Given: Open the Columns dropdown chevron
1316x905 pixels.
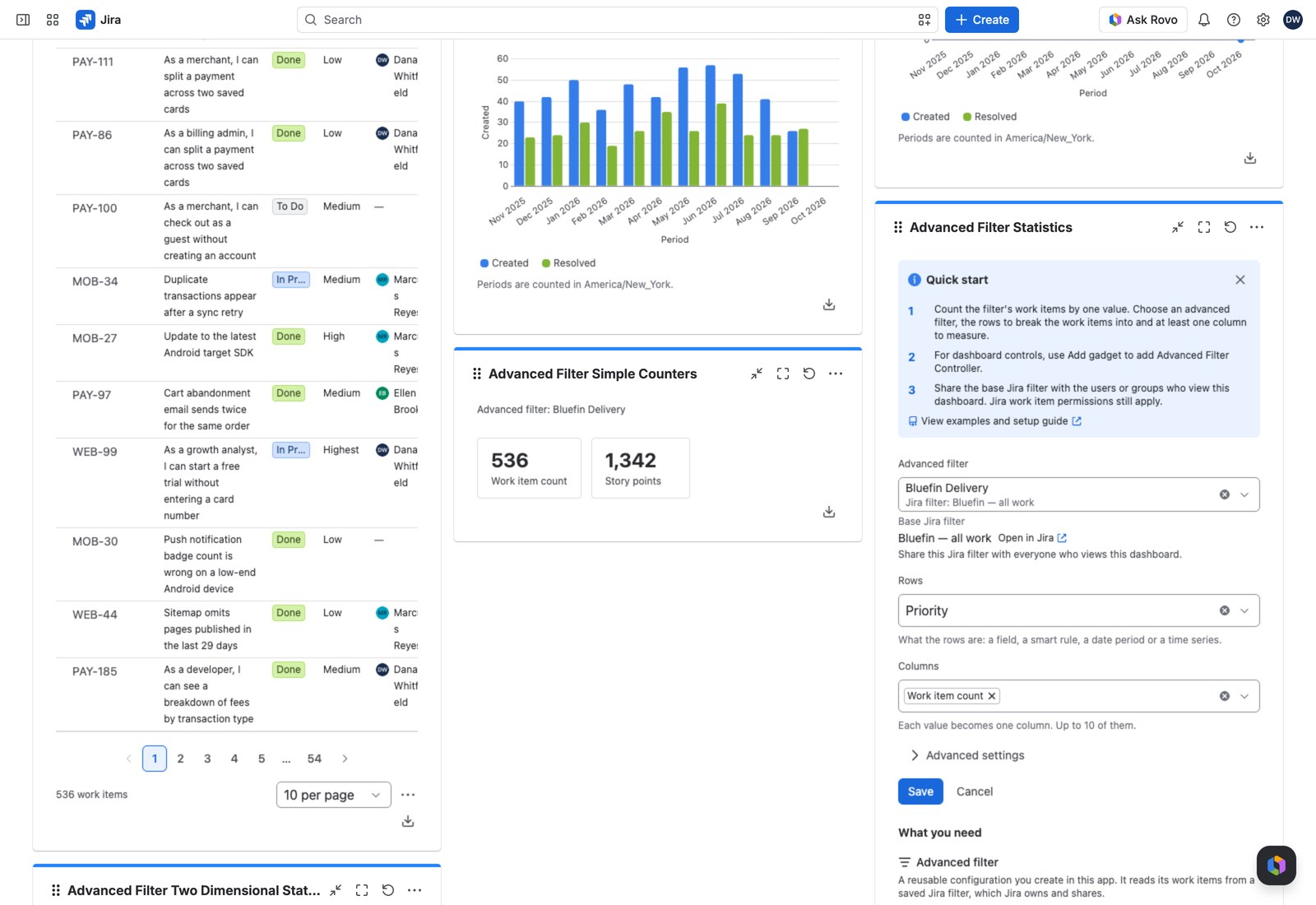Looking at the screenshot, I should (x=1244, y=696).
